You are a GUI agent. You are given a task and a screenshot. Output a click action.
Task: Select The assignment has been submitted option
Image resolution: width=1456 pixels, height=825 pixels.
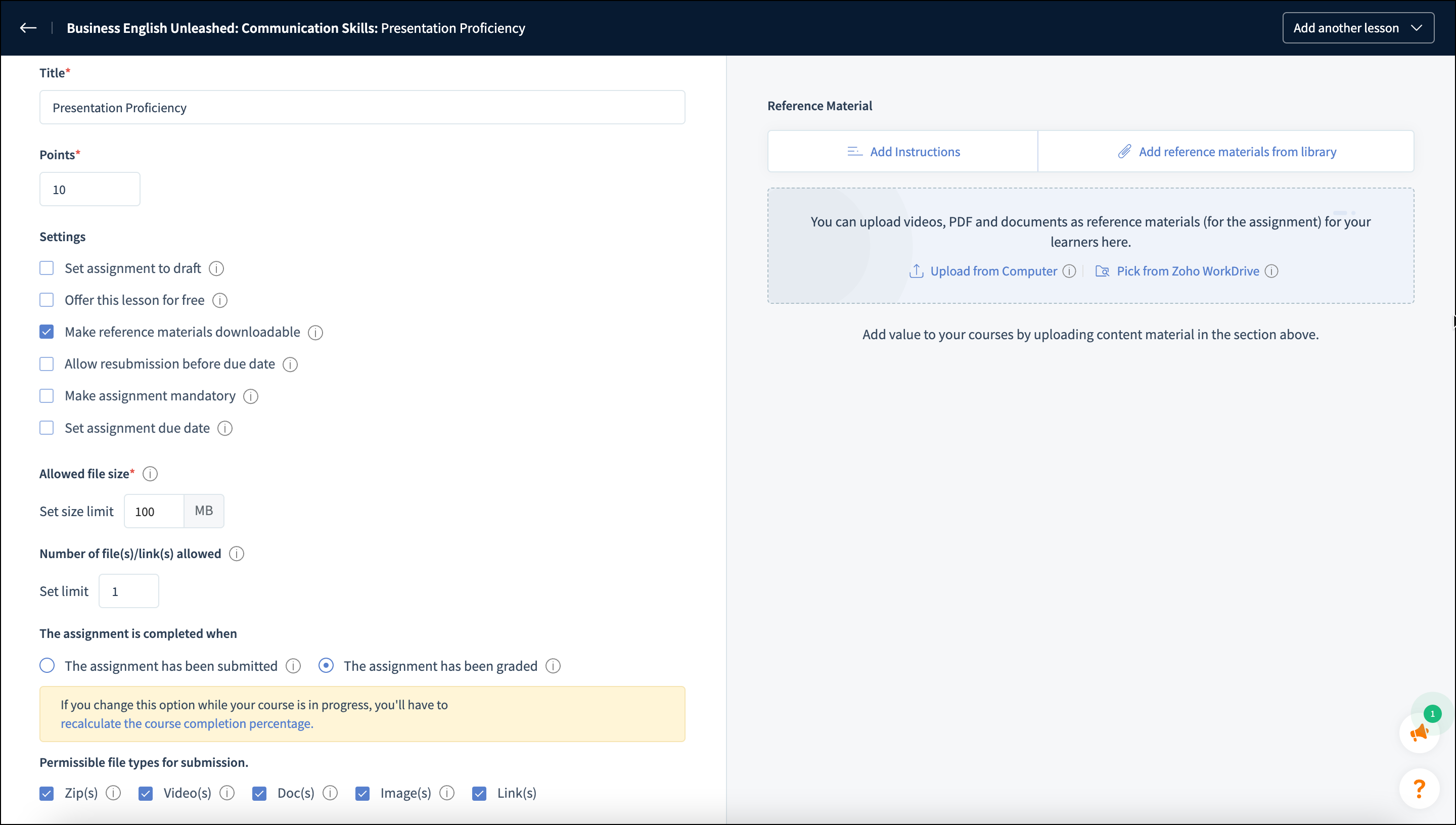pos(47,665)
